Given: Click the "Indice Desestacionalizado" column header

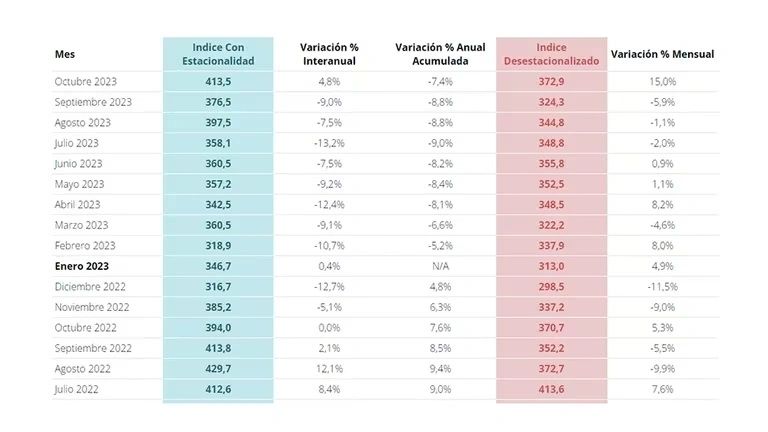Looking at the screenshot, I should pos(551,54).
